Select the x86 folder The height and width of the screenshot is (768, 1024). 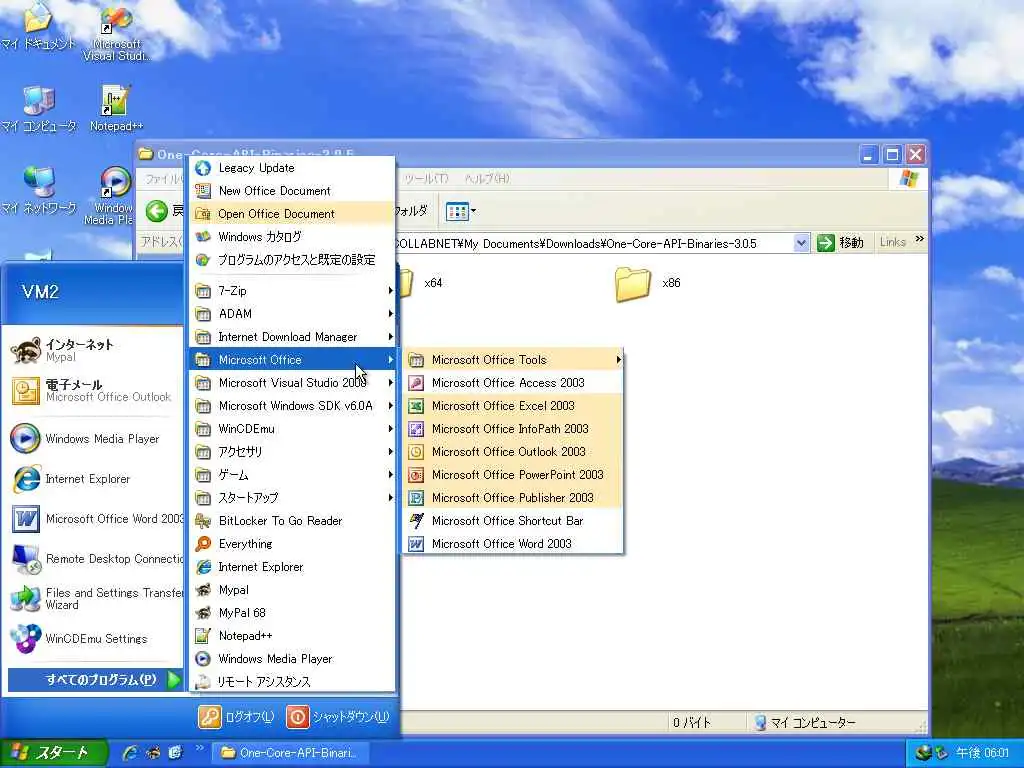pyautogui.click(x=648, y=283)
